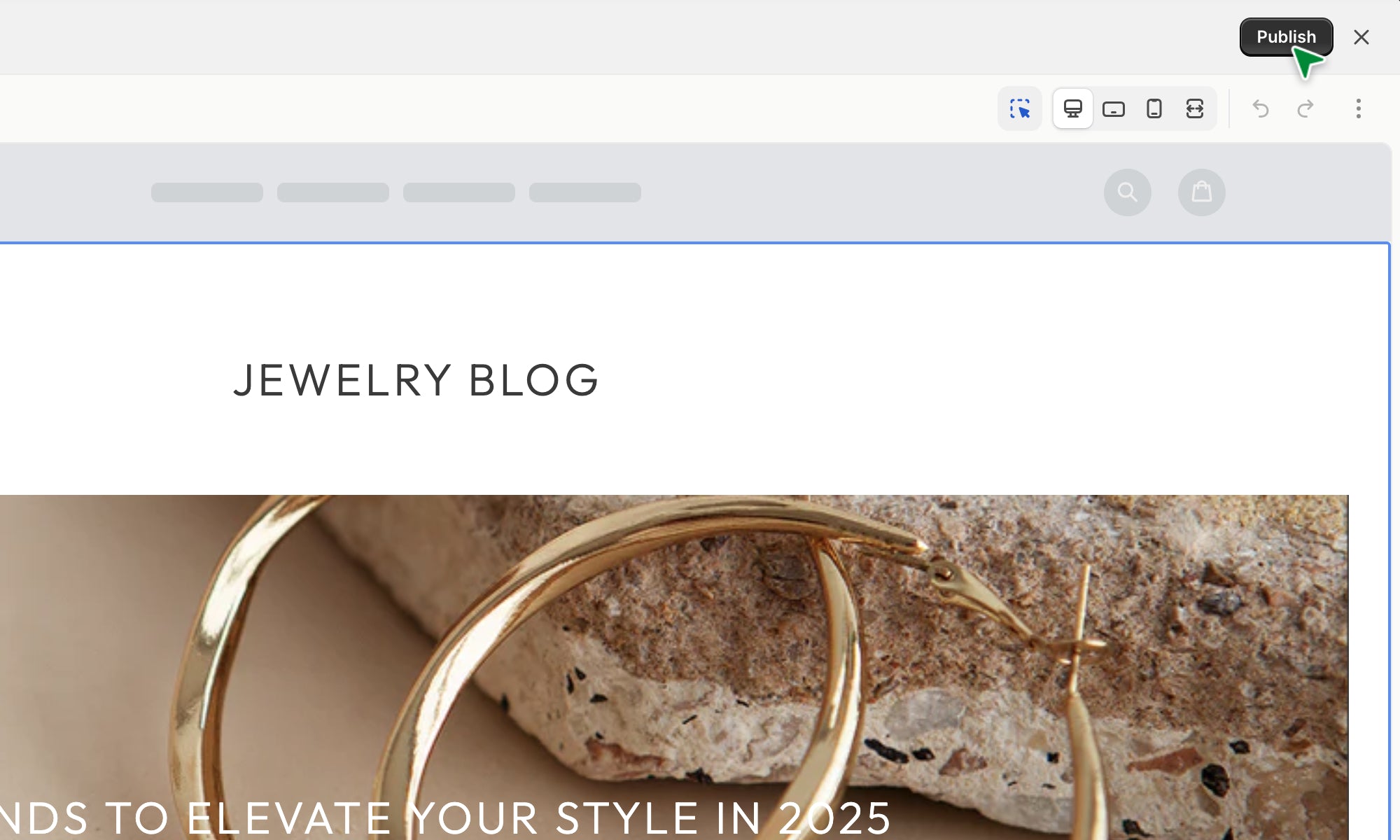This screenshot has height=840, width=1400.
Task: Select the gold hoop earrings image
Action: tap(673, 667)
